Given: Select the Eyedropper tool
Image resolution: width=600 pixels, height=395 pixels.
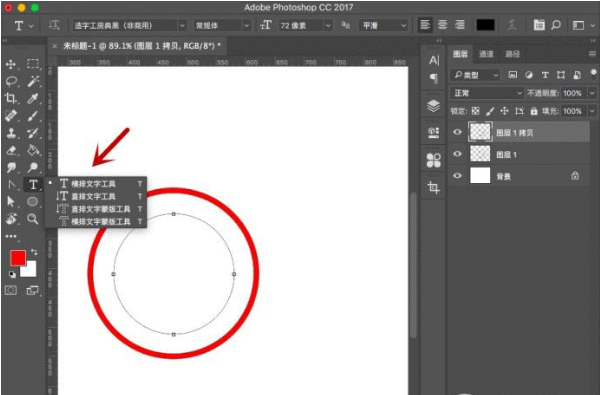Looking at the screenshot, I should tap(33, 99).
